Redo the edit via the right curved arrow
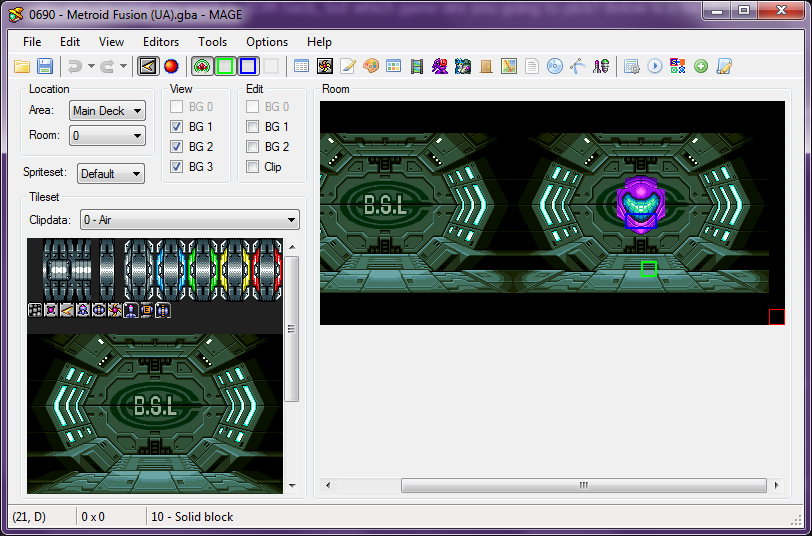The height and width of the screenshot is (536, 812). (107, 66)
